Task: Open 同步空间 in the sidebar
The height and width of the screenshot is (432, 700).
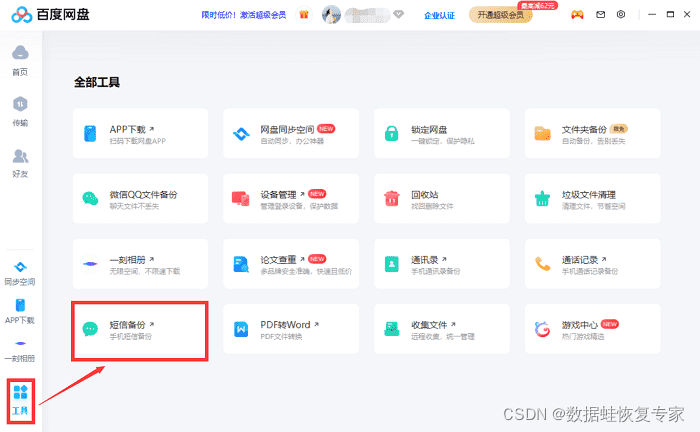Action: point(20,274)
